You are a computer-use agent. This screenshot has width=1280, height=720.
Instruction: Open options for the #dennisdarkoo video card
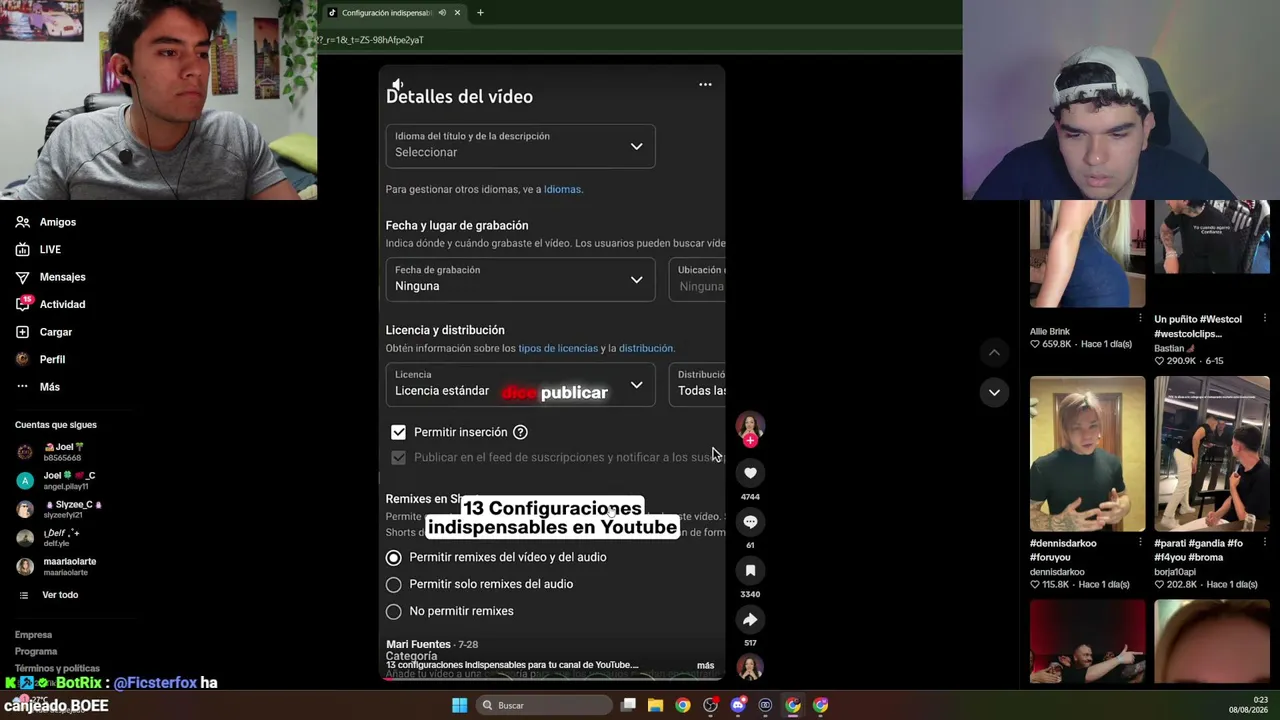(1140, 543)
